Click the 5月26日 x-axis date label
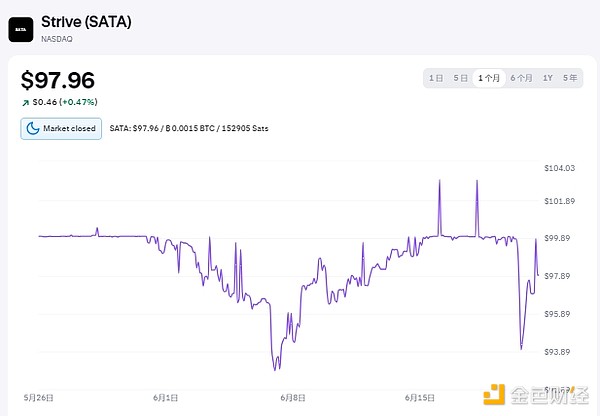Image resolution: width=600 pixels, height=416 pixels. (39, 398)
